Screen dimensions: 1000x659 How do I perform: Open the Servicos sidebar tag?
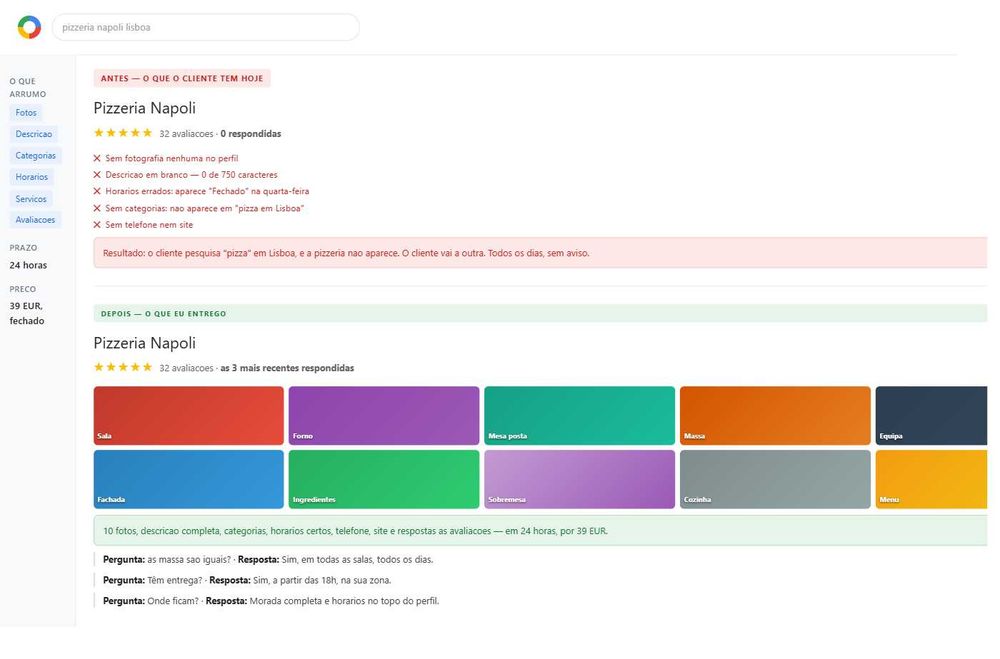[31, 199]
